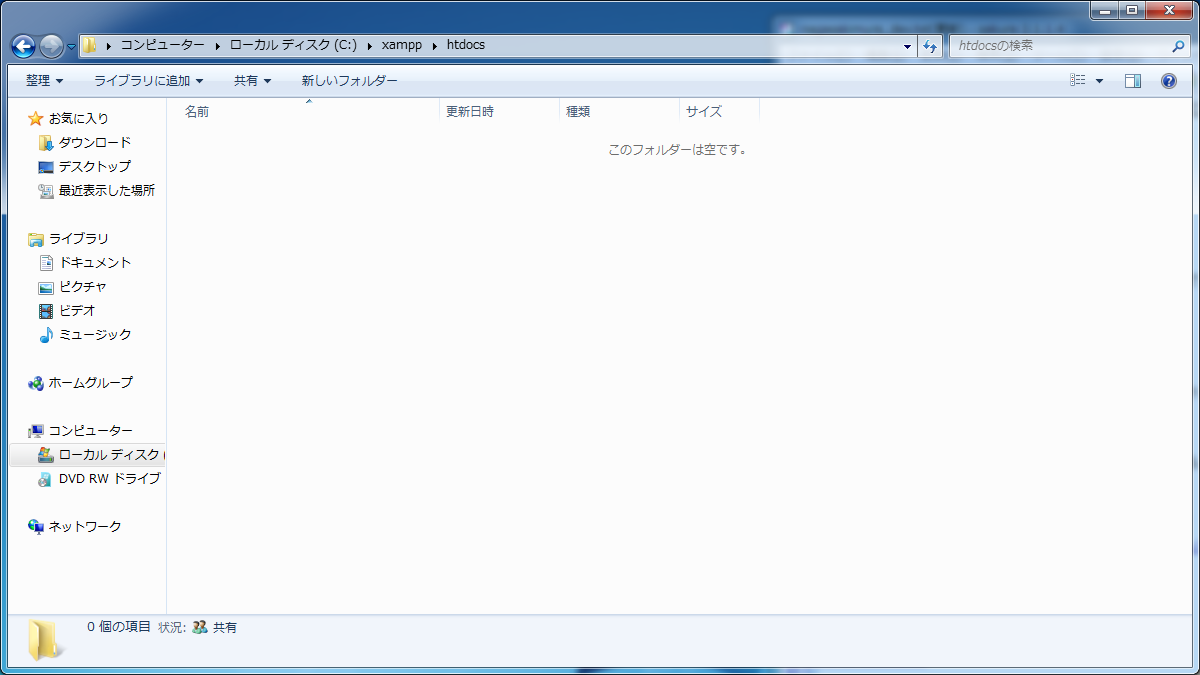
Task: Click the htdocsの検索 search field
Action: 1060,46
